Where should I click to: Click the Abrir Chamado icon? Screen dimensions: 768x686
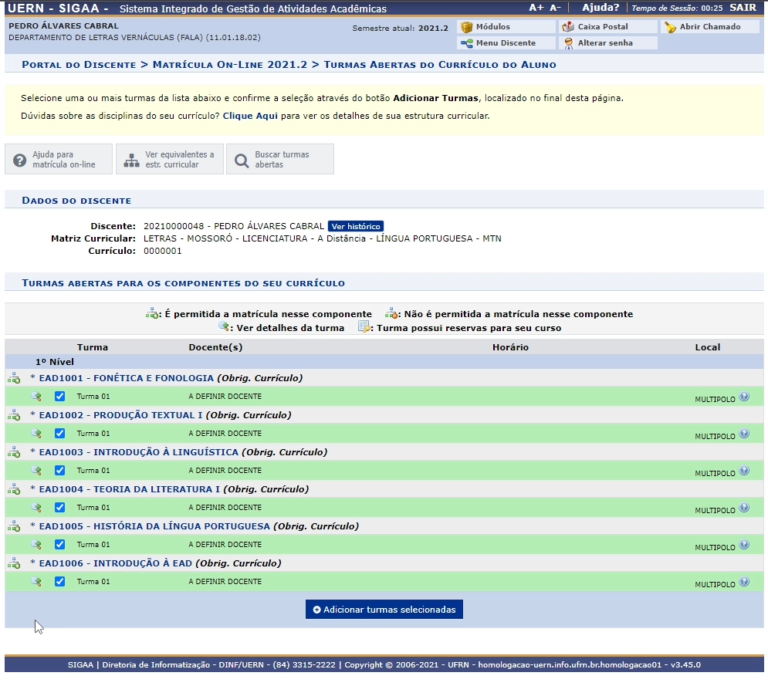pos(670,27)
